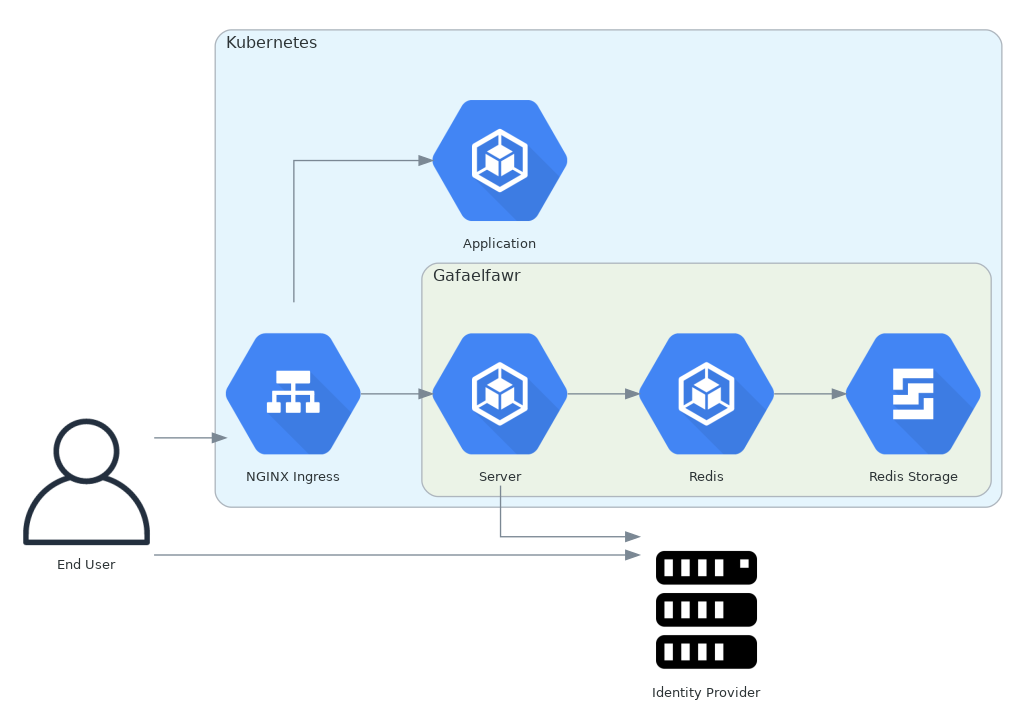Select the arrow from End User to NGINX Ingress
The height and width of the screenshot is (720, 1032).
coord(190,438)
